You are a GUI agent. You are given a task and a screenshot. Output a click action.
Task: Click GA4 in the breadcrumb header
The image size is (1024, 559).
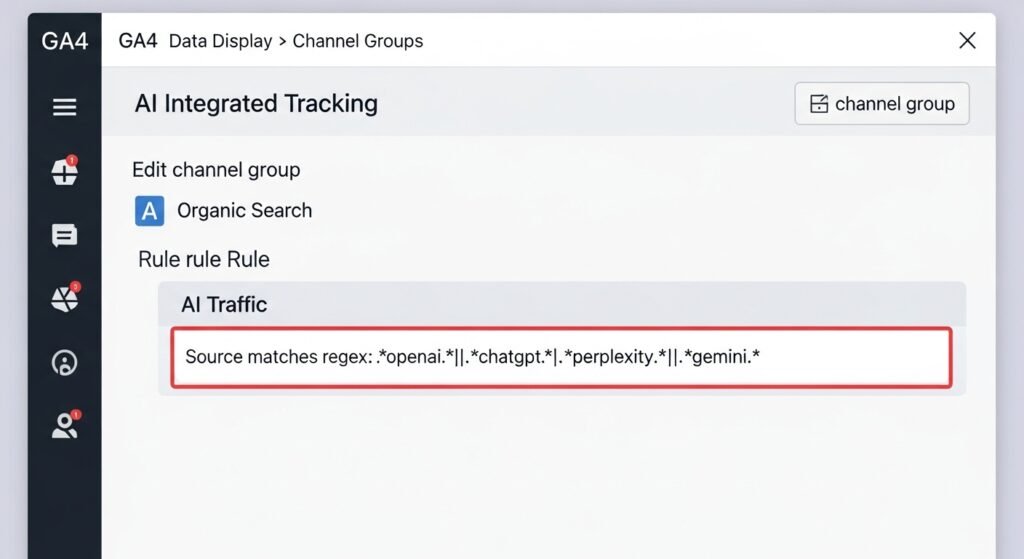(x=138, y=41)
